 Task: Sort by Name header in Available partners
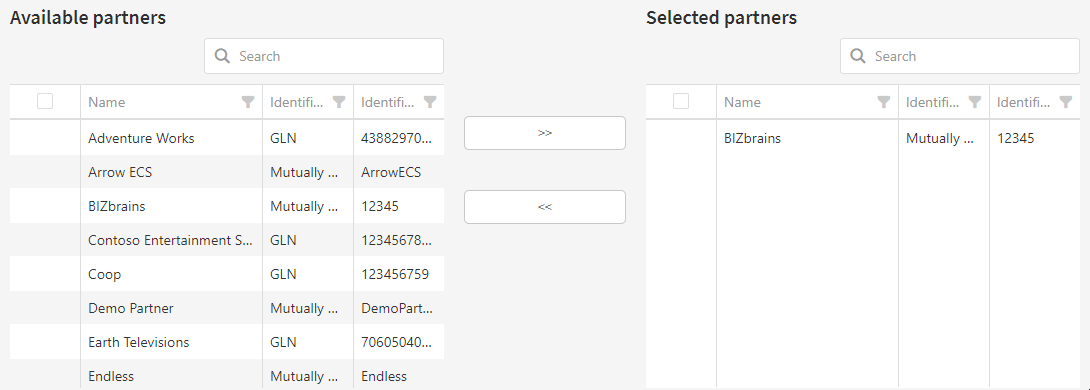click(x=107, y=102)
